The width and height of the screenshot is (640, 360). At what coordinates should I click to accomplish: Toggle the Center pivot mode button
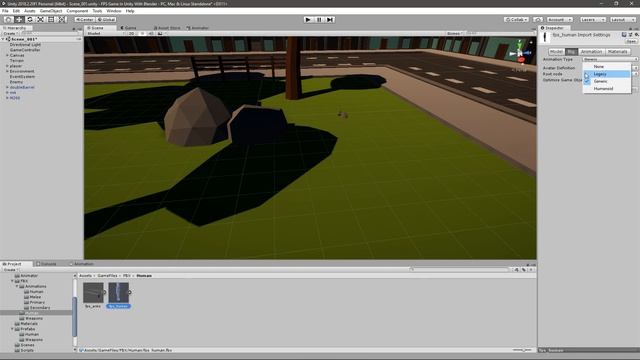point(85,20)
